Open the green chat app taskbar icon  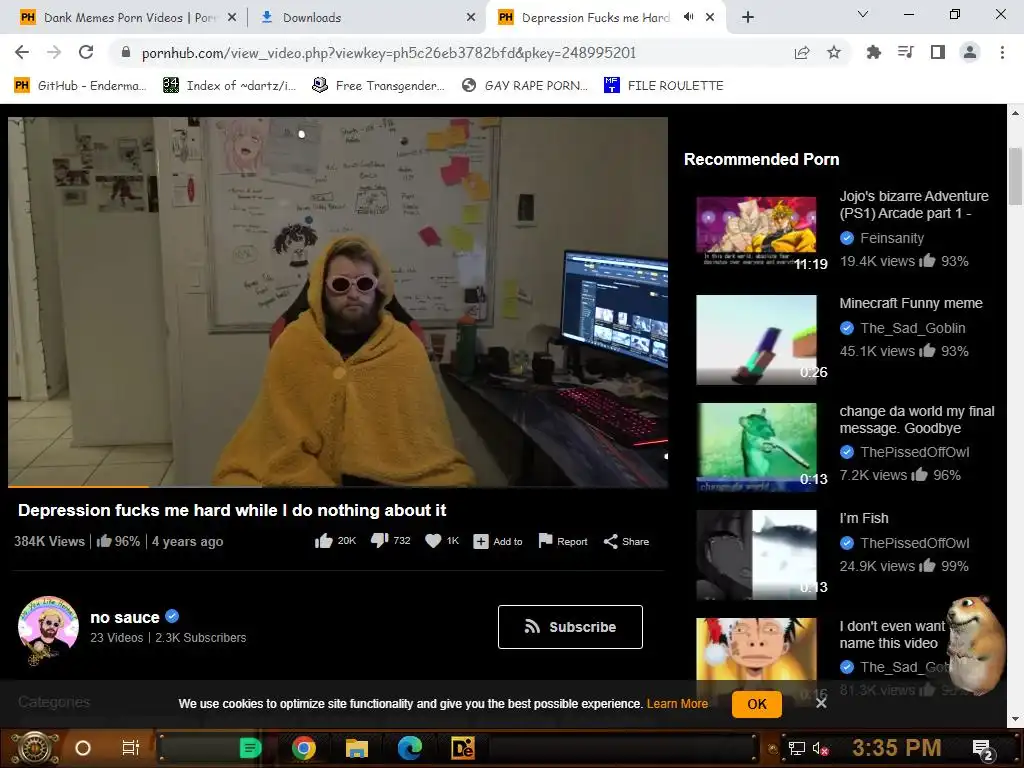(250, 748)
